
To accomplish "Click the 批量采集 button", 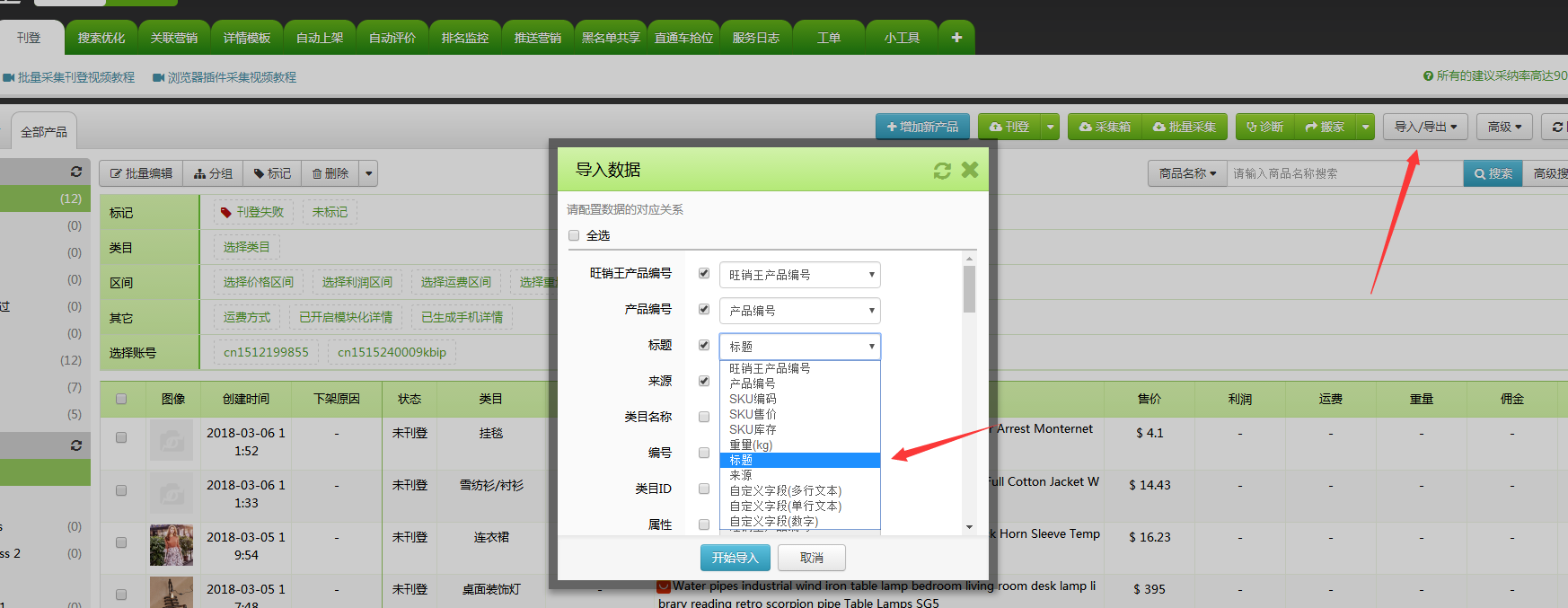I will [x=1185, y=127].
